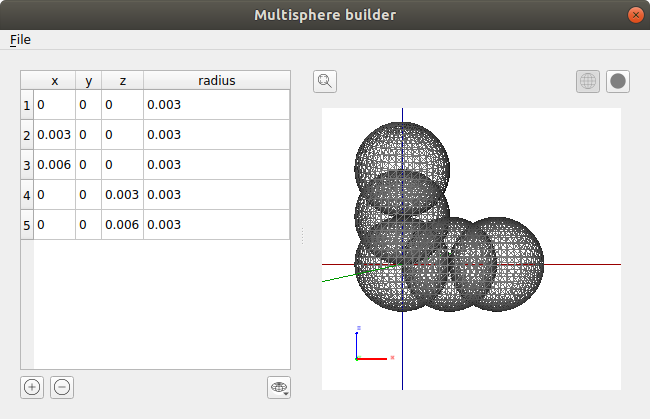Select row 3 header
This screenshot has width=650, height=419.
click(27, 165)
